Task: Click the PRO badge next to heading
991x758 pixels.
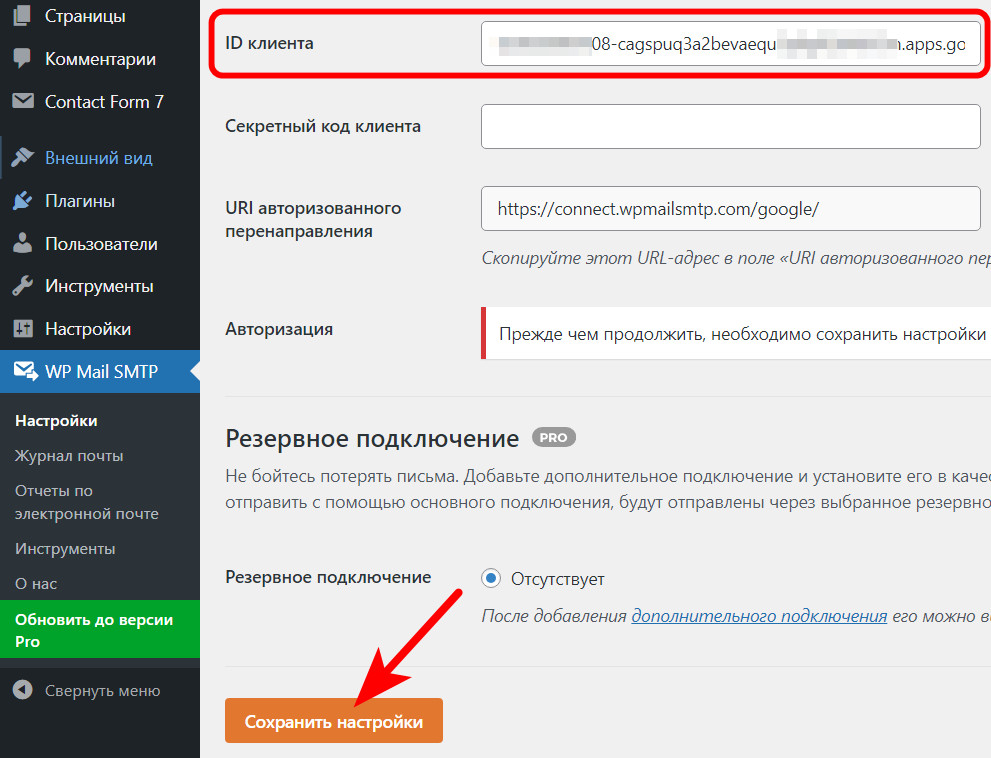Action: tap(554, 437)
